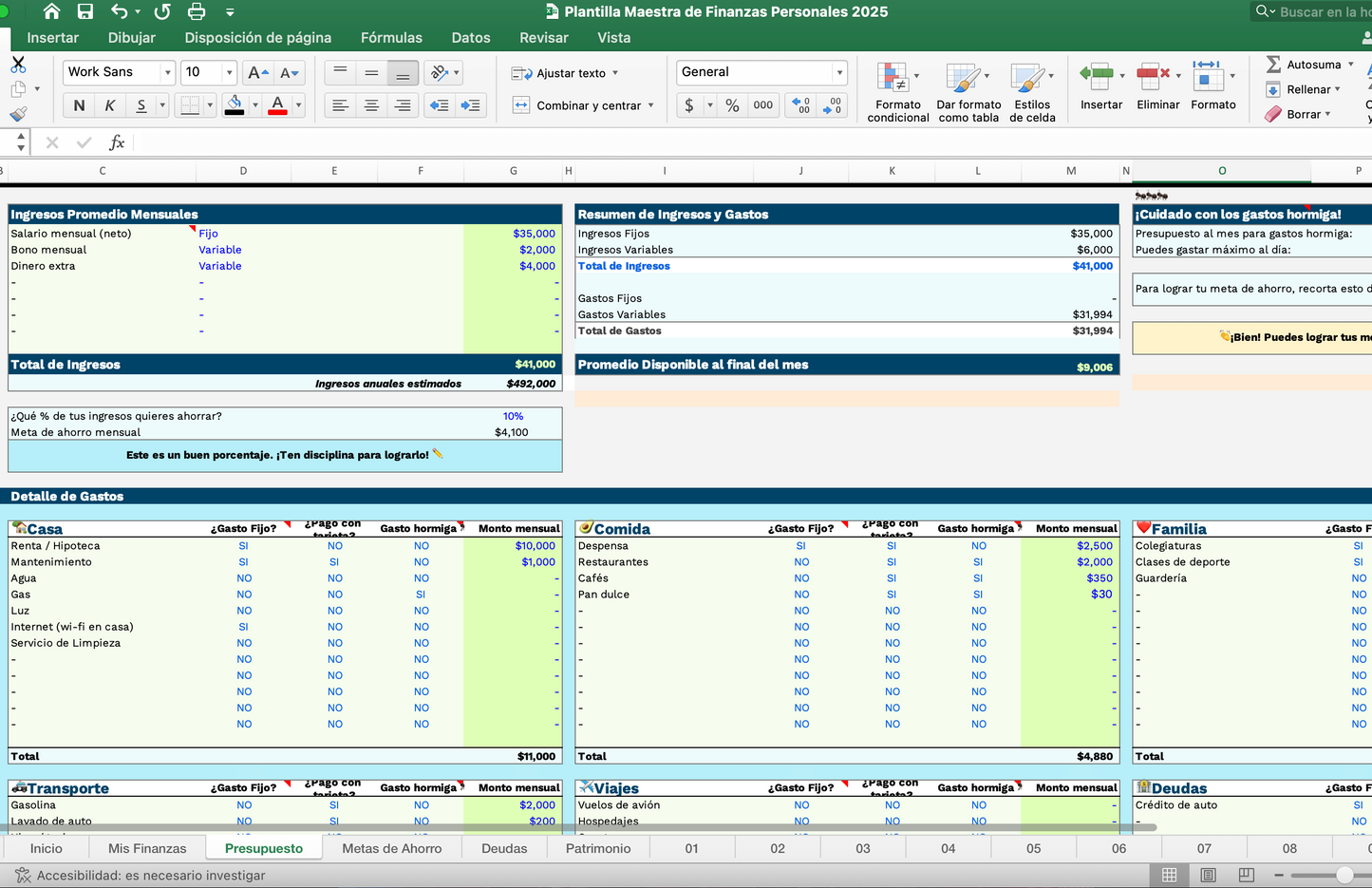Screen dimensions: 1372x888
Task: Expand the General number format dropdown
Action: 839,72
